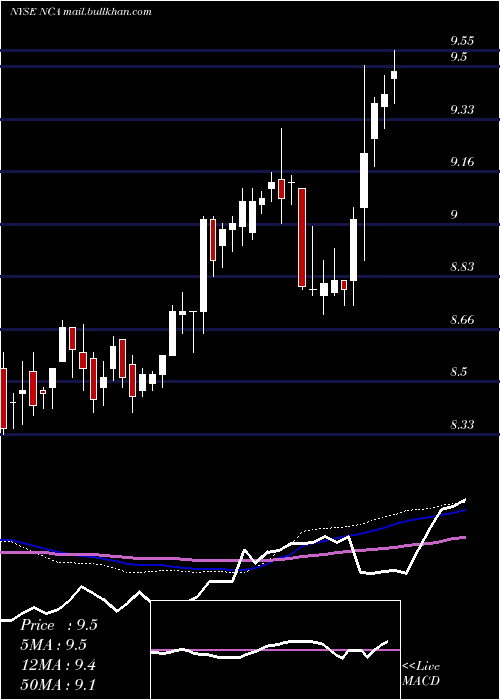Select the 8.66 price axis label
500x700 pixels.
click(462, 319)
